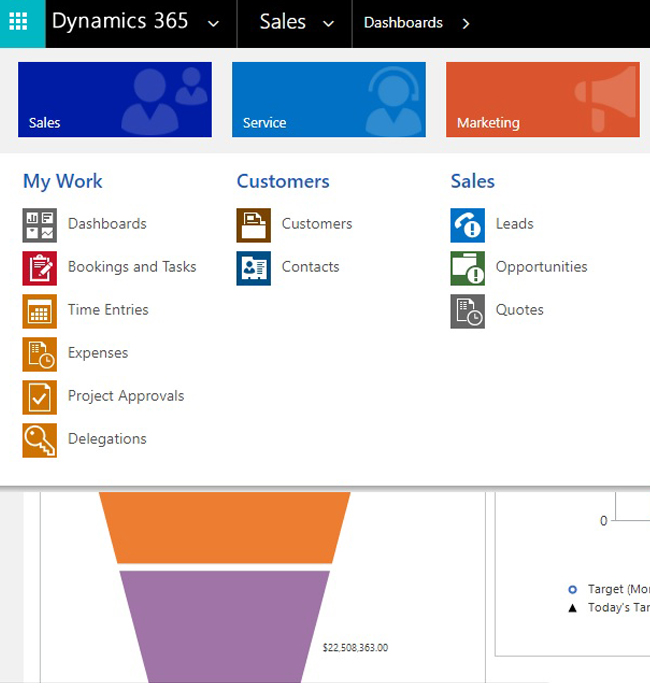Open the Contacts link
This screenshot has width=650, height=700.
[311, 267]
